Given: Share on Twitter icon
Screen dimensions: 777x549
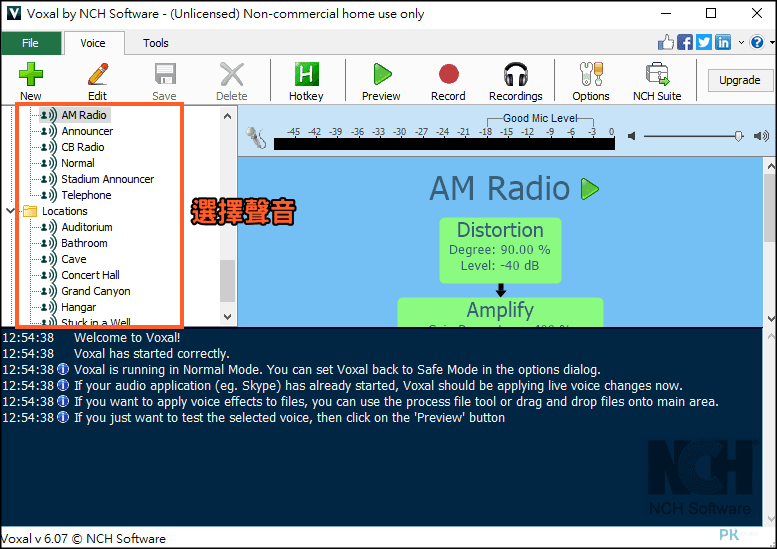Looking at the screenshot, I should pos(704,42).
